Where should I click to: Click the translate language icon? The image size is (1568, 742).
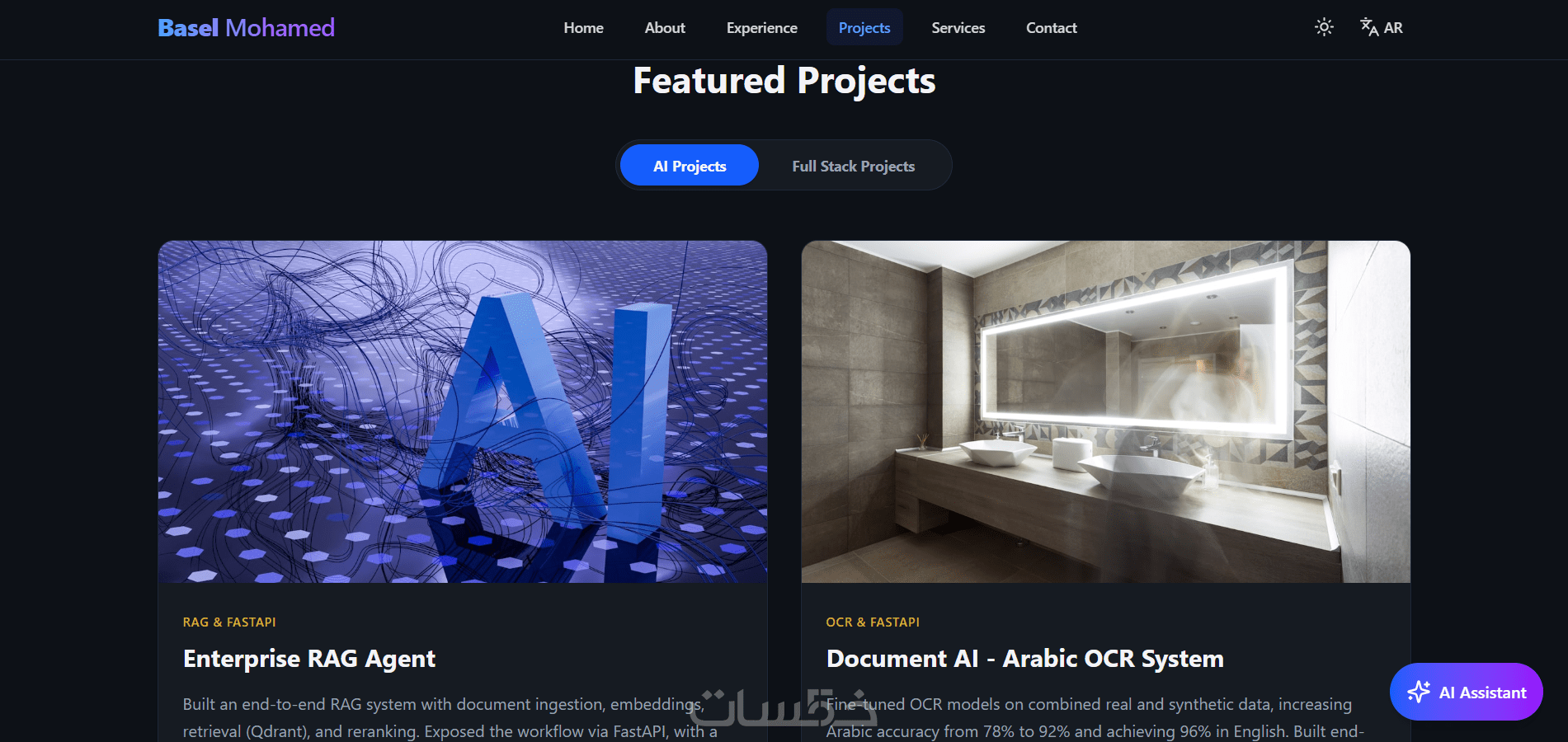pos(1369,27)
